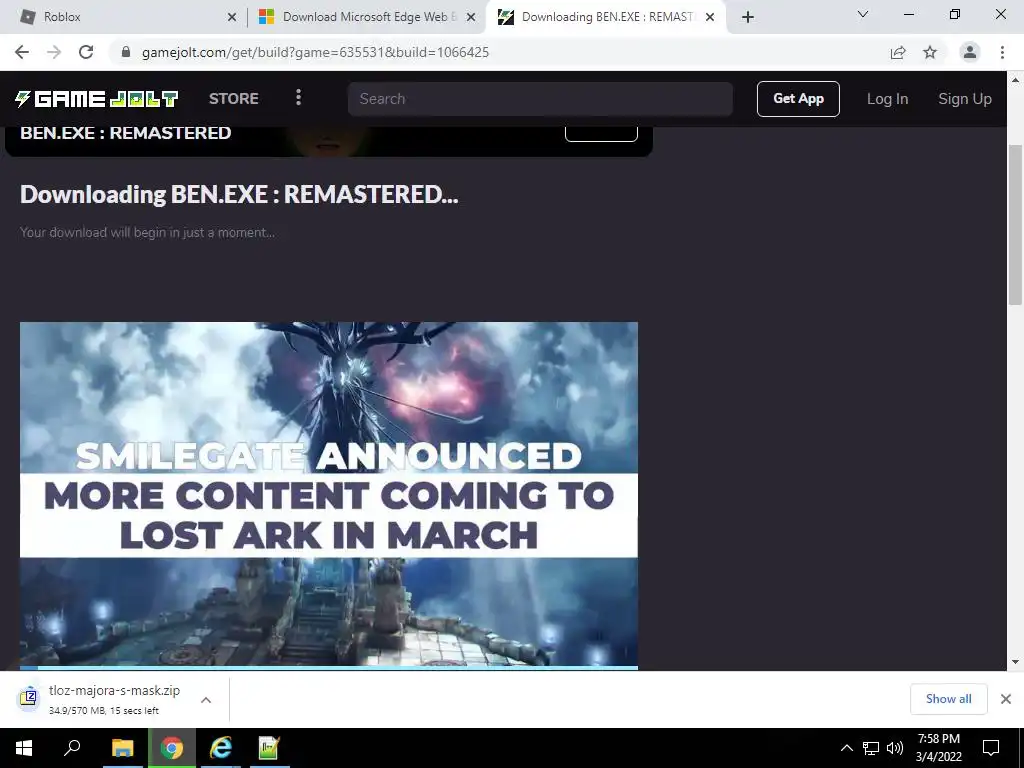The width and height of the screenshot is (1024, 768).
Task: Open network status tray icon
Action: tap(871, 748)
